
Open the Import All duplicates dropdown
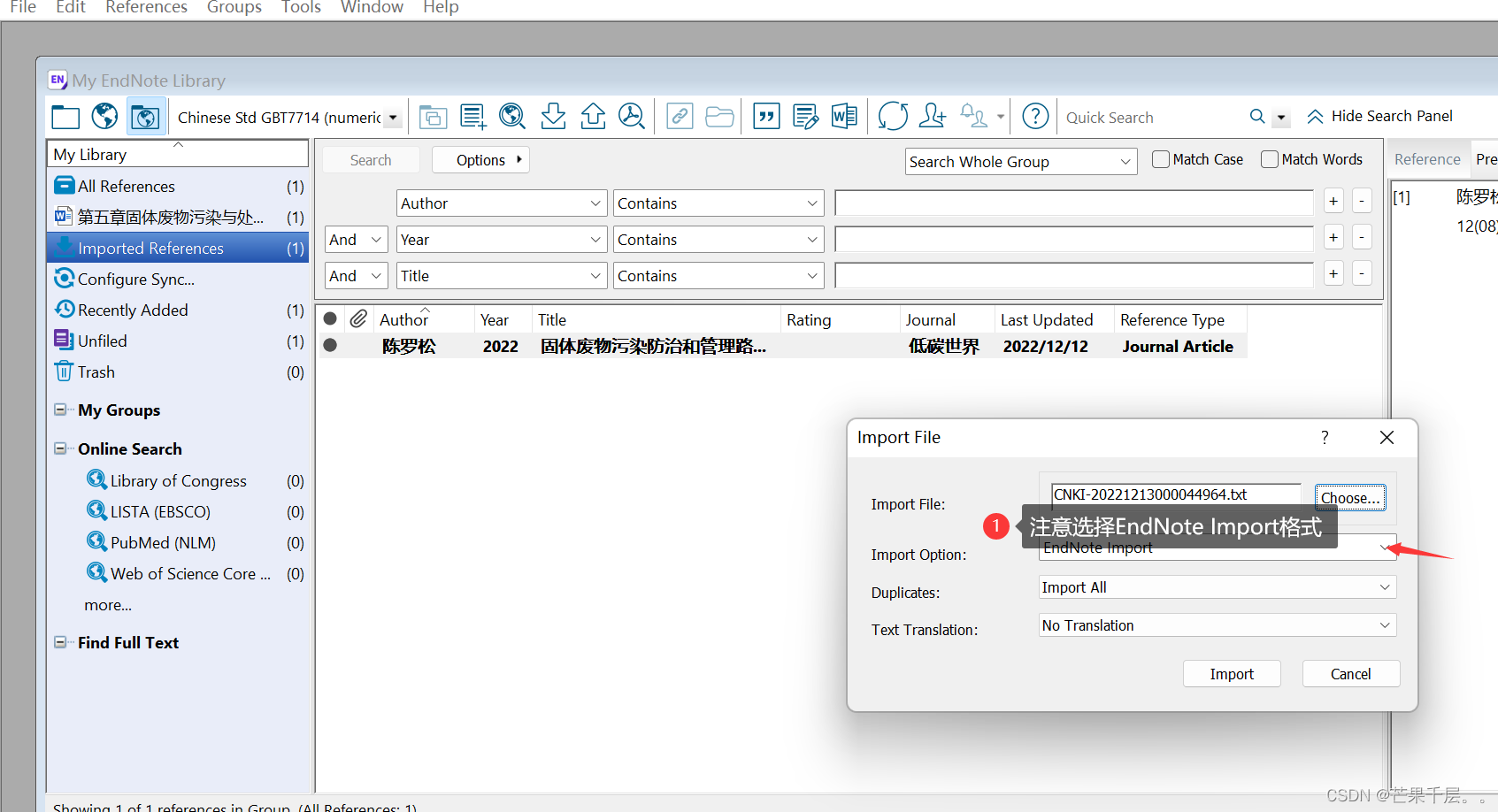click(x=1218, y=587)
